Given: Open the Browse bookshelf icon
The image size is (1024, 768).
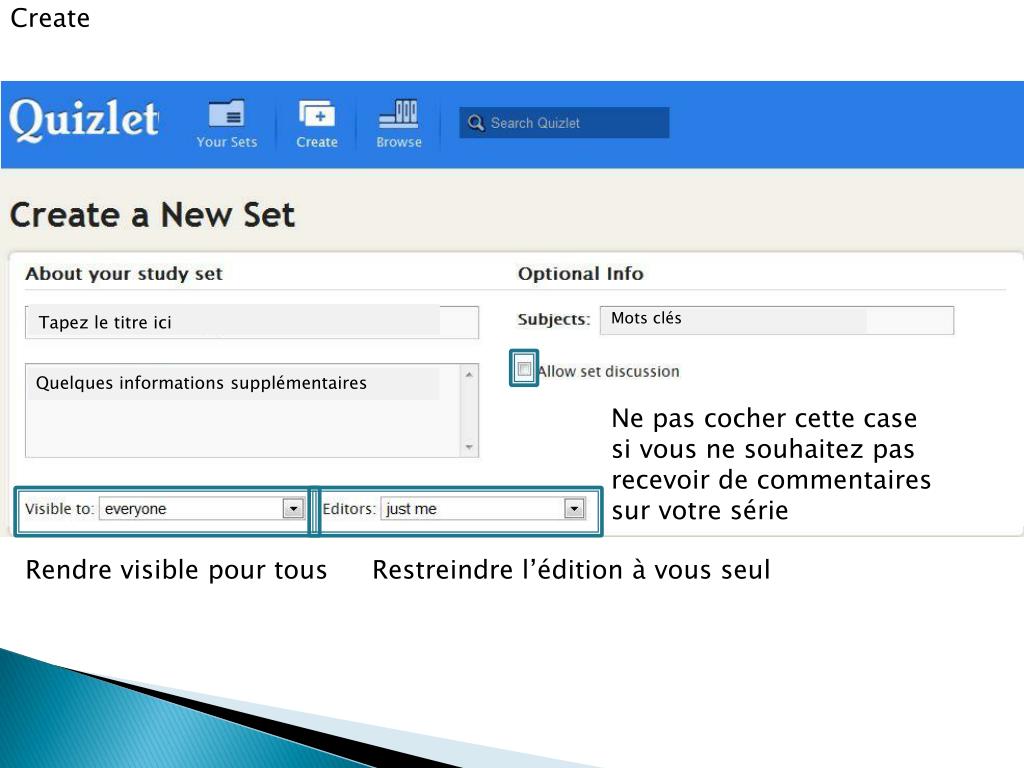Looking at the screenshot, I should (x=398, y=113).
